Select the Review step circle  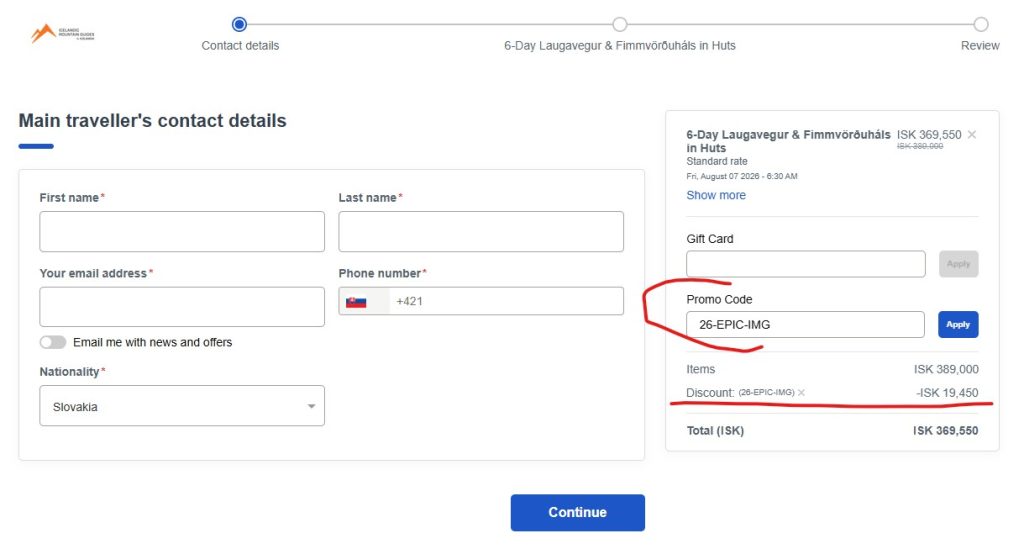tap(980, 24)
